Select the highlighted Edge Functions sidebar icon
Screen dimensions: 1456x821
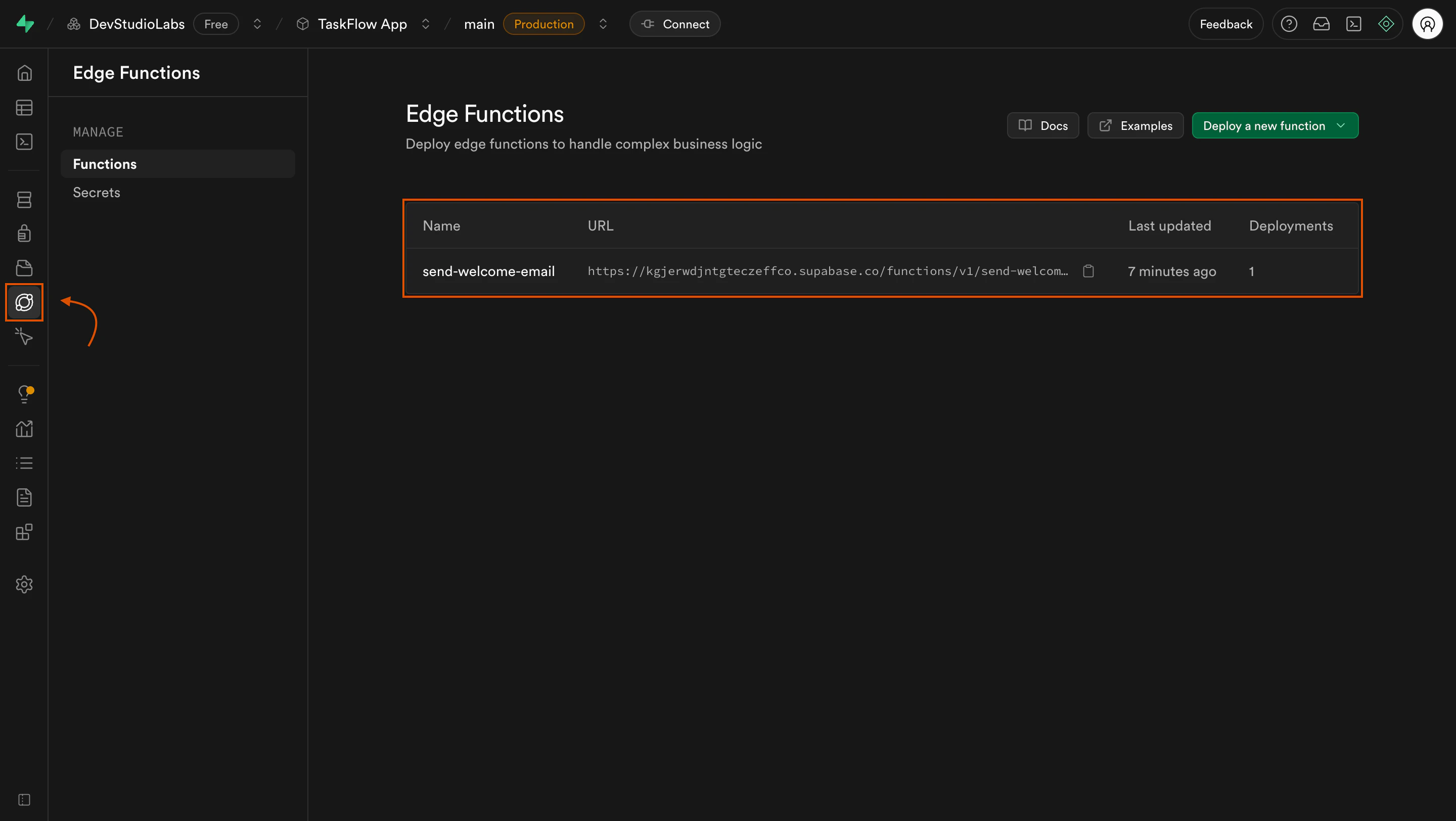point(24,302)
